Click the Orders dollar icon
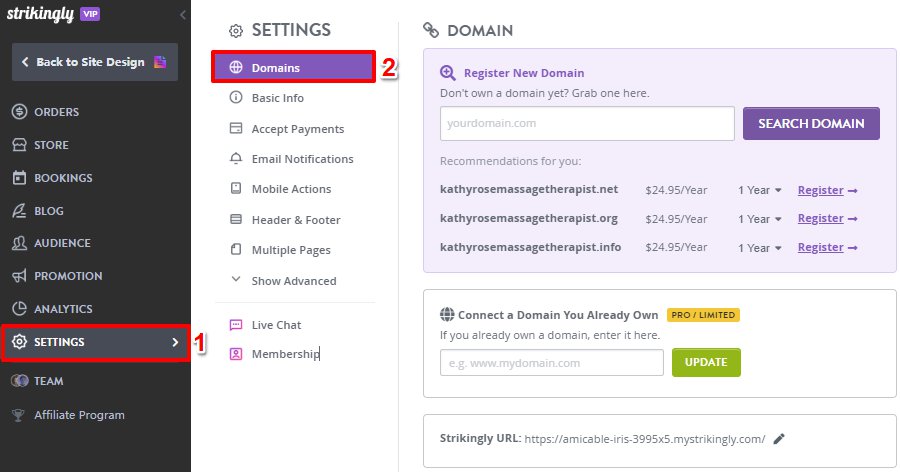The width and height of the screenshot is (900, 472). [20, 111]
